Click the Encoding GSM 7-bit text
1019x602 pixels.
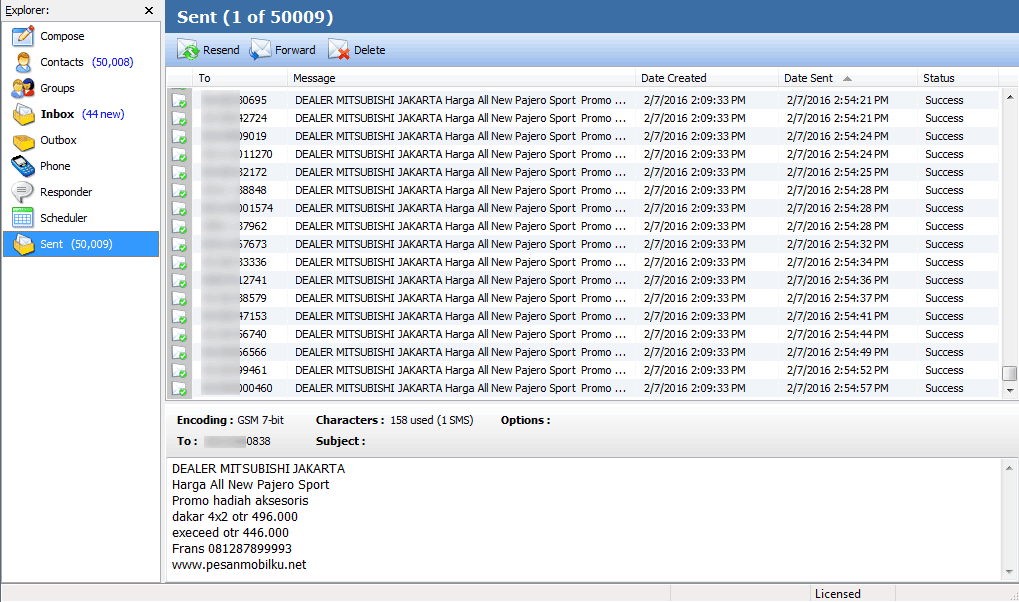[230, 420]
